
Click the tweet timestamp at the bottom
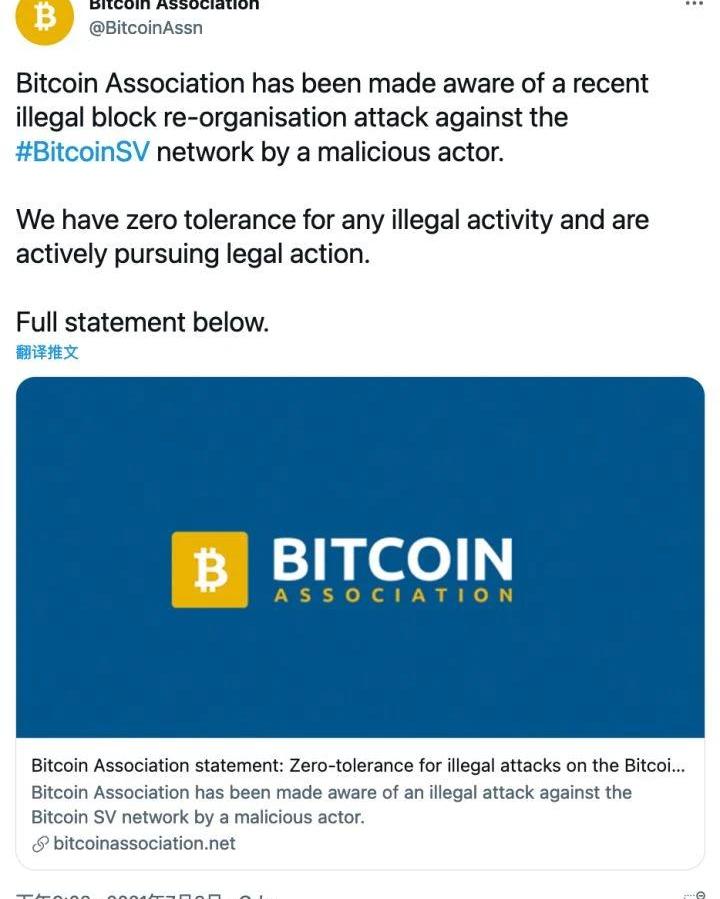(x=140, y=895)
